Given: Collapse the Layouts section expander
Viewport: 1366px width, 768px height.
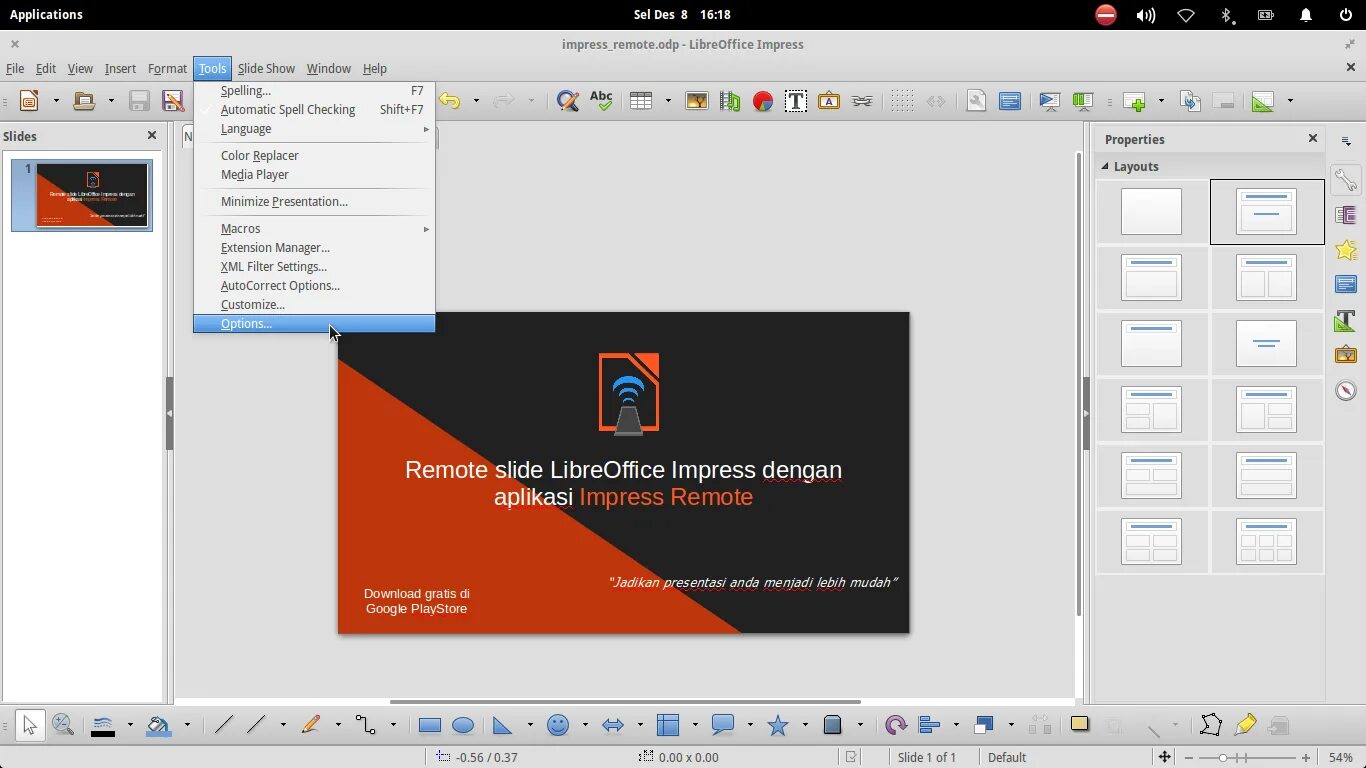Looking at the screenshot, I should (1105, 167).
